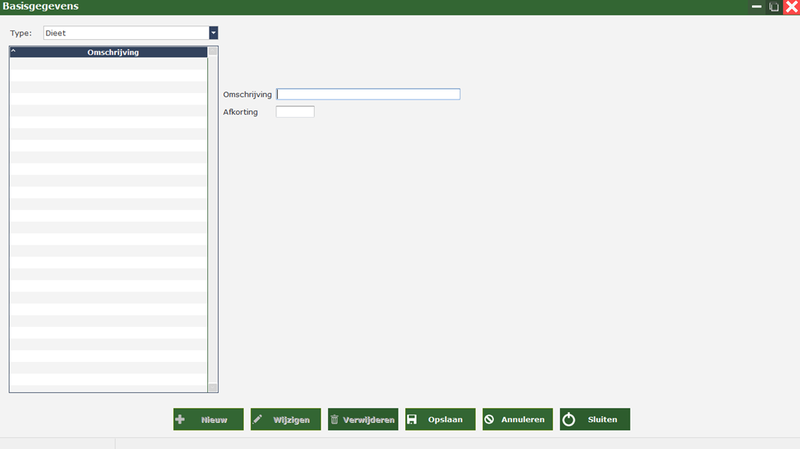This screenshot has width=800, height=449.
Task: Click the Basisgegevens title bar text
Action: click(41, 7)
